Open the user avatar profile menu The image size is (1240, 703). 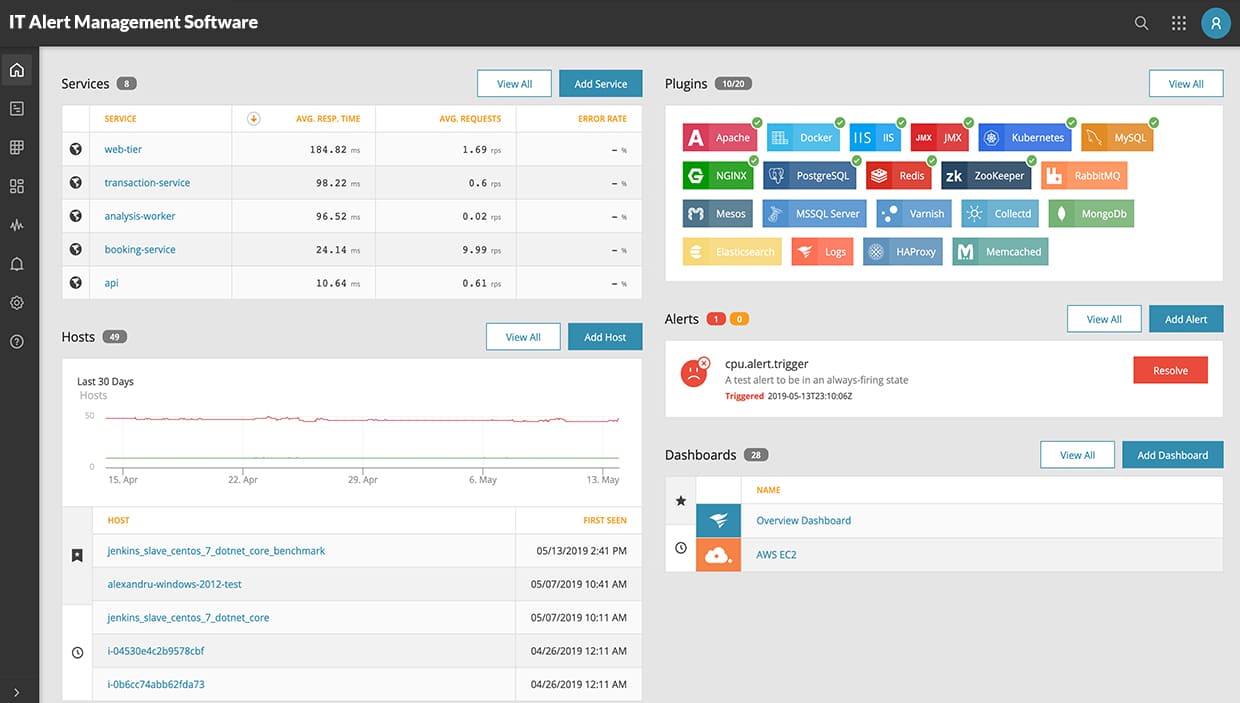pyautogui.click(x=1216, y=22)
